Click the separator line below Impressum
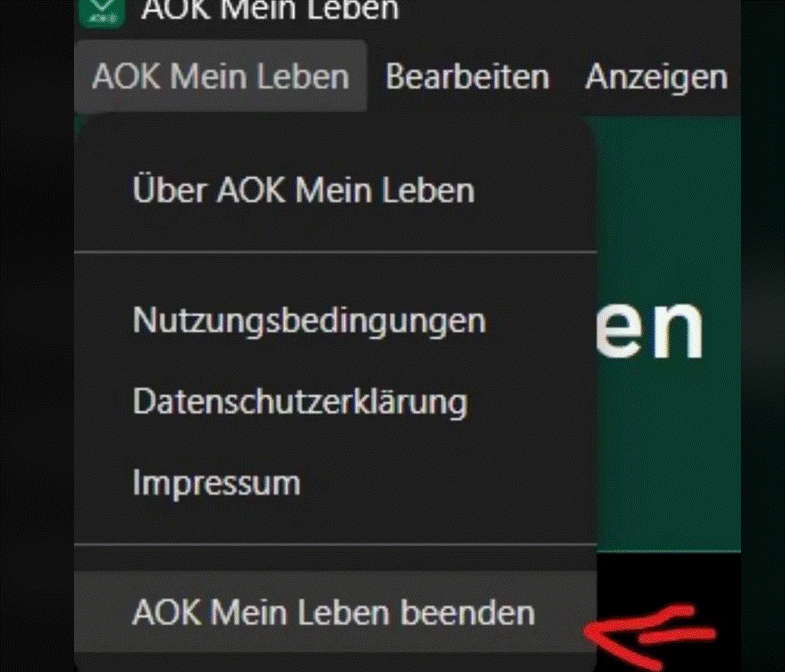The image size is (785, 672). point(335,544)
